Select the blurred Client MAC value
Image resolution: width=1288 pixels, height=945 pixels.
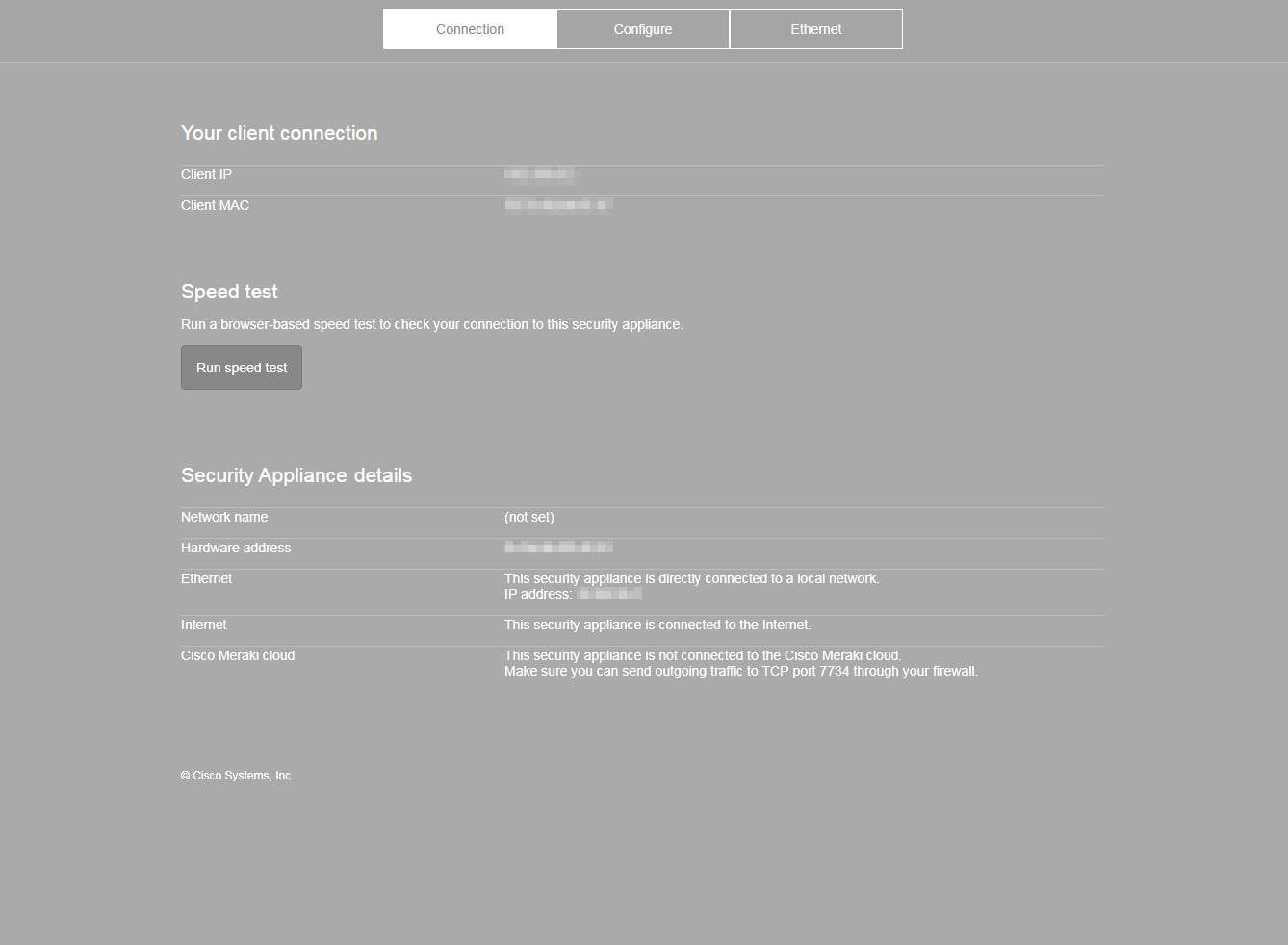(x=557, y=204)
